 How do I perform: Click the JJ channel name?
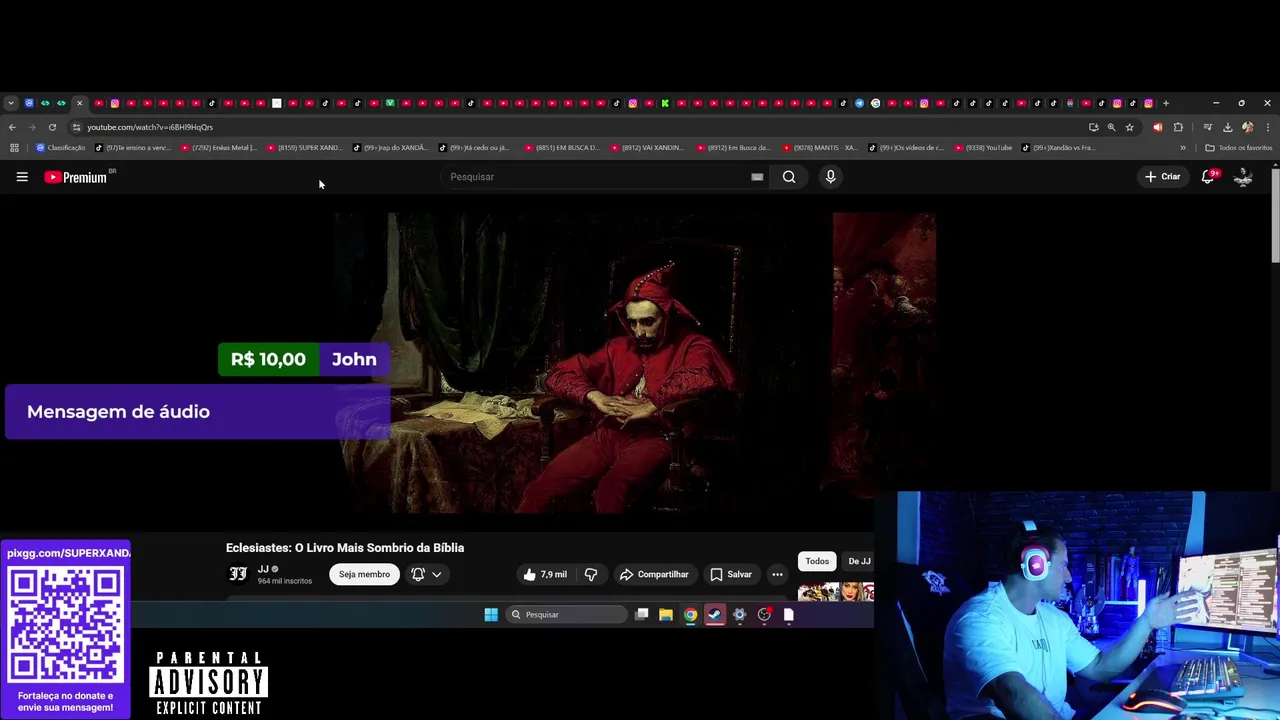pyautogui.click(x=263, y=569)
